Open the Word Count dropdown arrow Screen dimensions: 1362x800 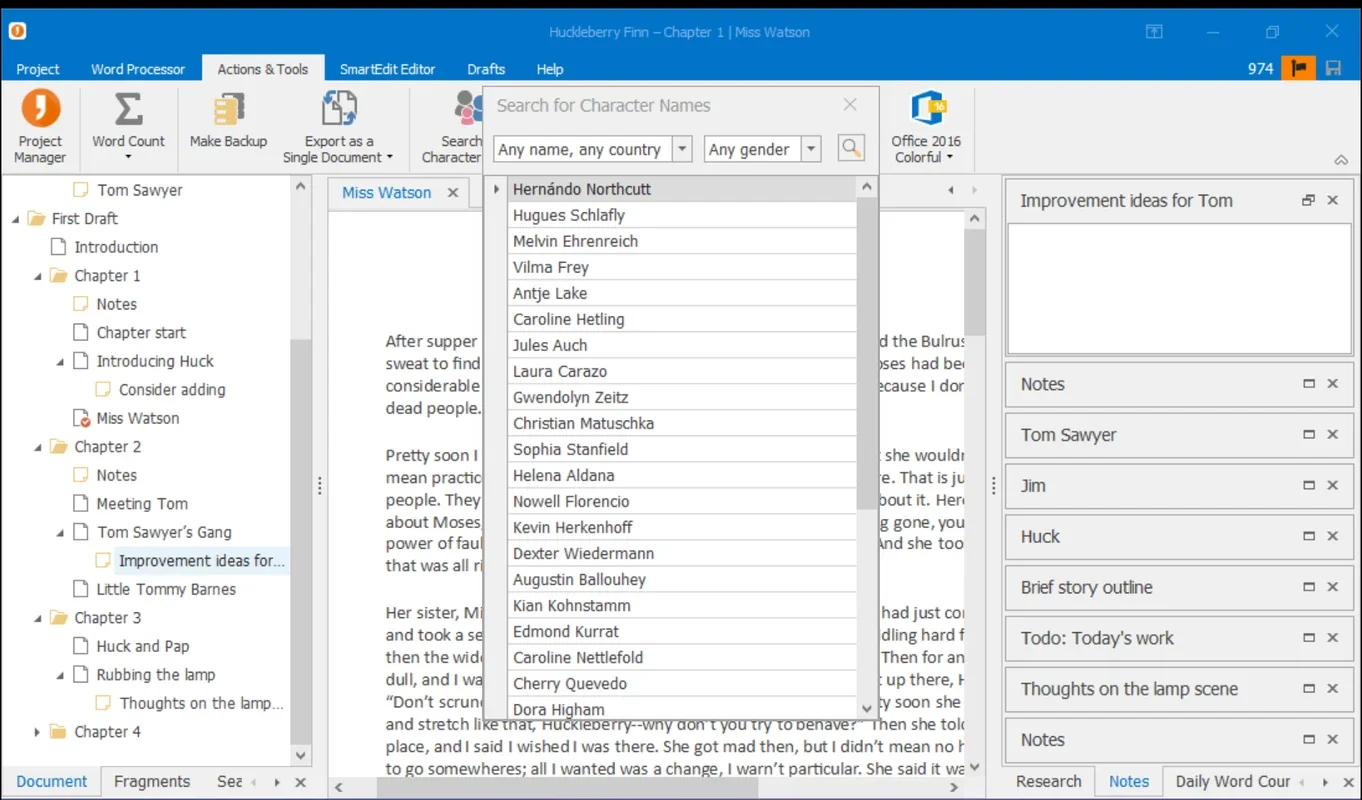pos(128,158)
